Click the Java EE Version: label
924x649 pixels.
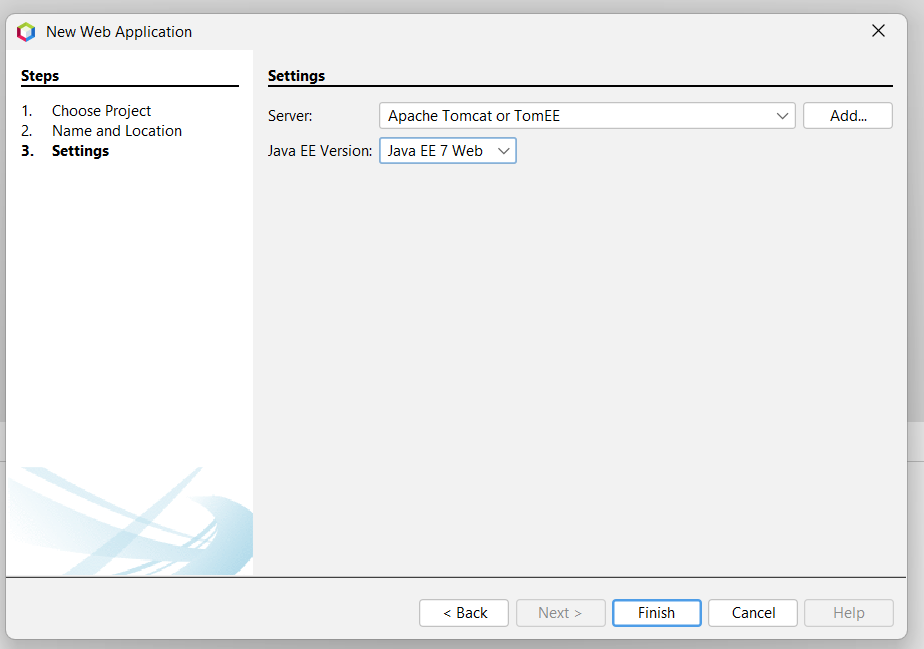320,151
